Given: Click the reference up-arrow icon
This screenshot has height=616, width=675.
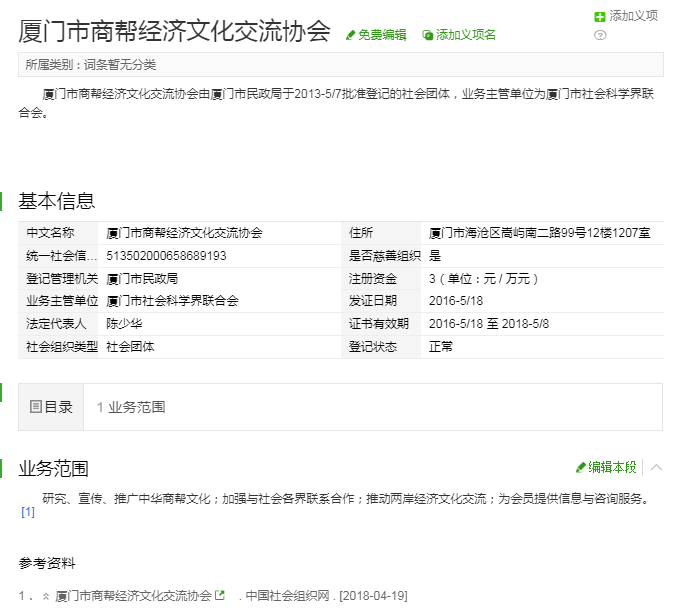Looking at the screenshot, I should (x=46, y=596).
